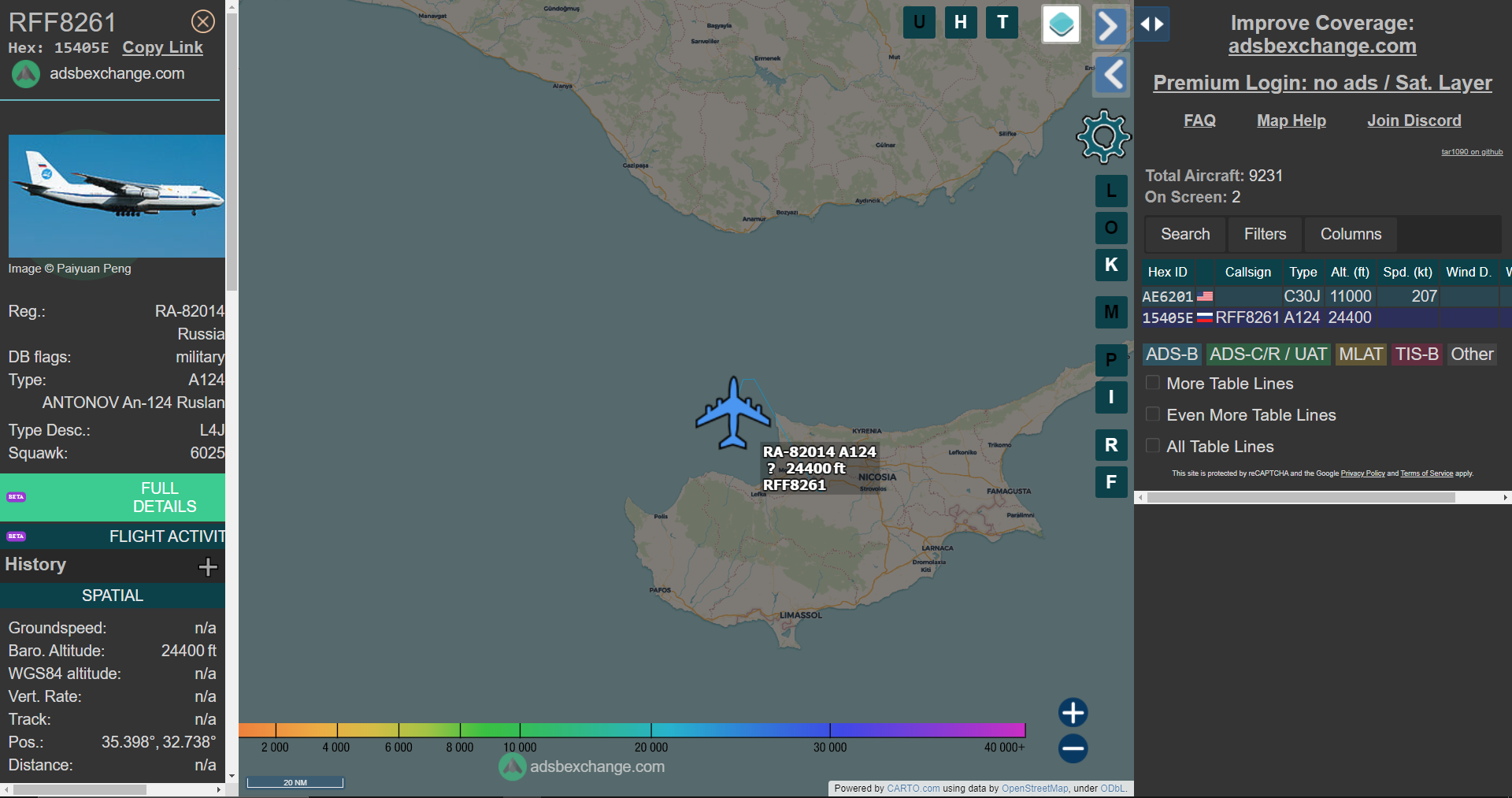This screenshot has height=798, width=1512.
Task: Click the altitude color legend bar
Action: pyautogui.click(x=632, y=729)
